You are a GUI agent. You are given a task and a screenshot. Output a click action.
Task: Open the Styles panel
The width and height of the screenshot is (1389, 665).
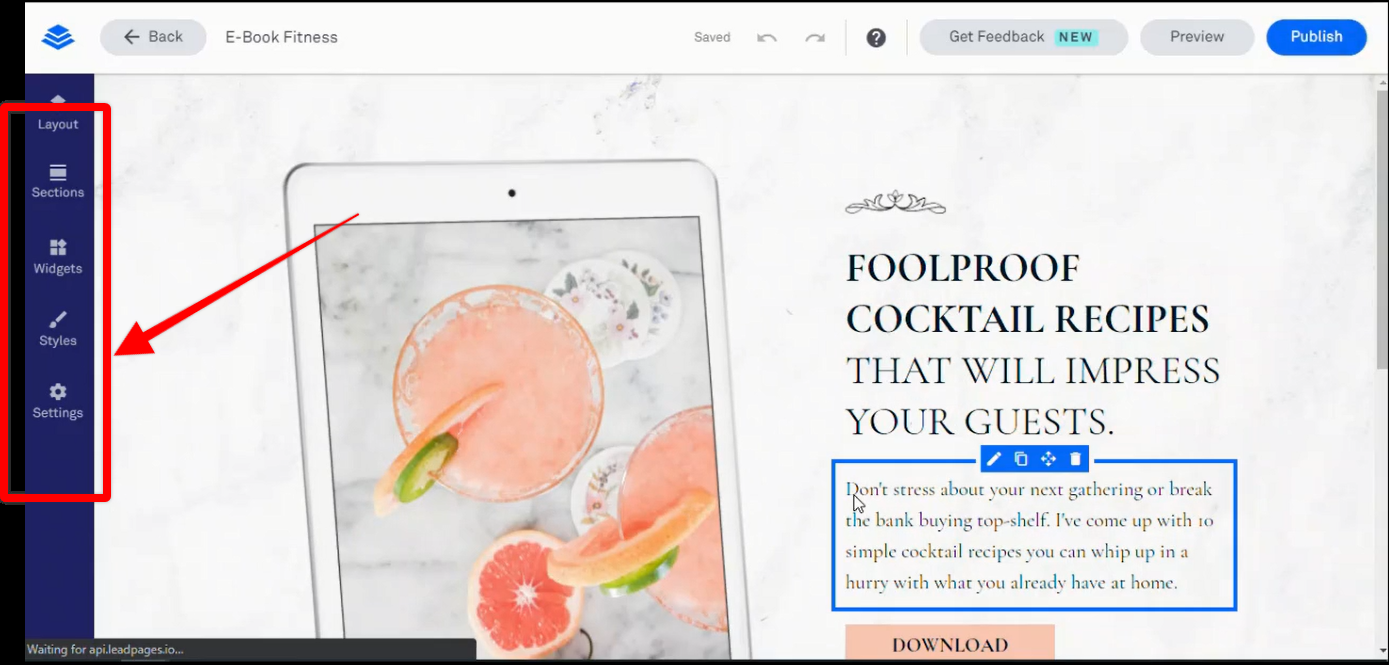pos(58,329)
